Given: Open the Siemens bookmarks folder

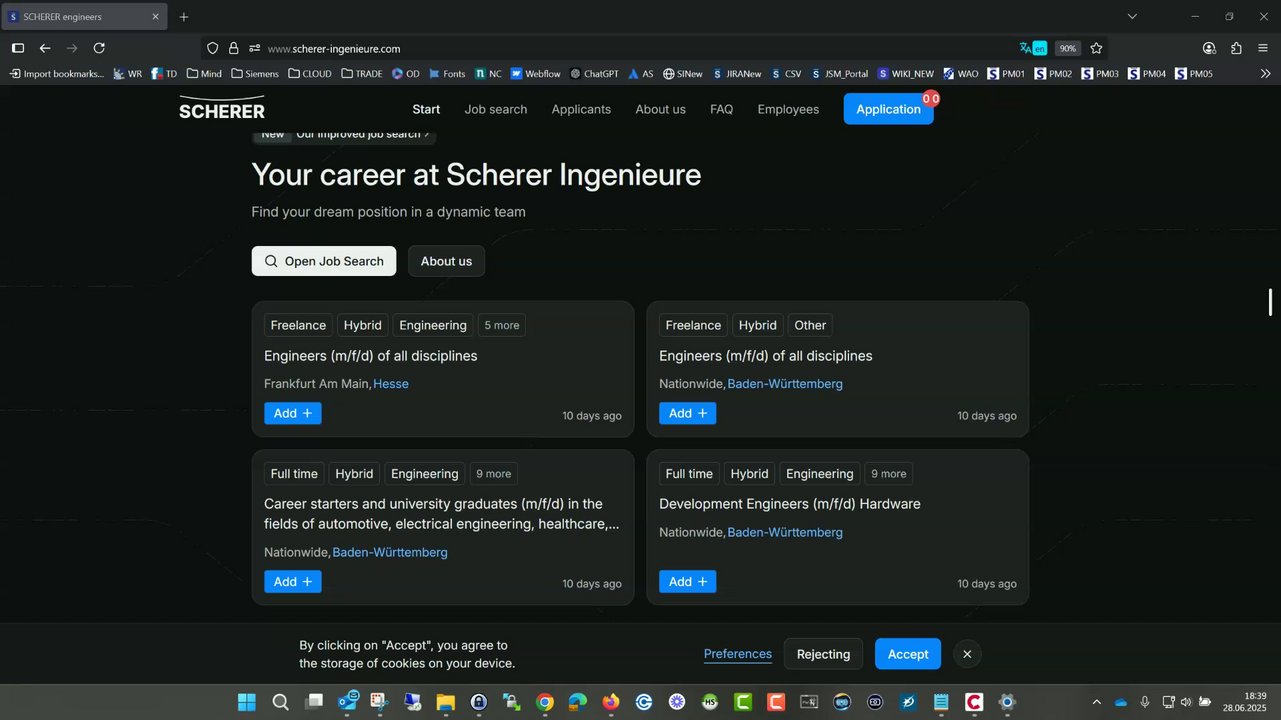Looking at the screenshot, I should [255, 74].
